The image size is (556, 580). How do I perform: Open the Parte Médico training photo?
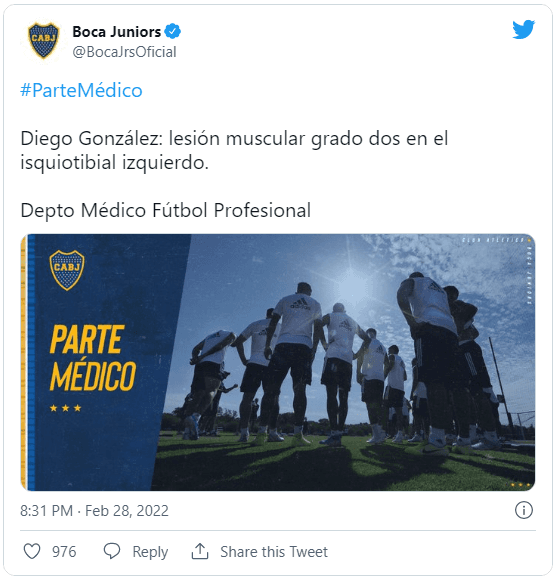(x=278, y=362)
